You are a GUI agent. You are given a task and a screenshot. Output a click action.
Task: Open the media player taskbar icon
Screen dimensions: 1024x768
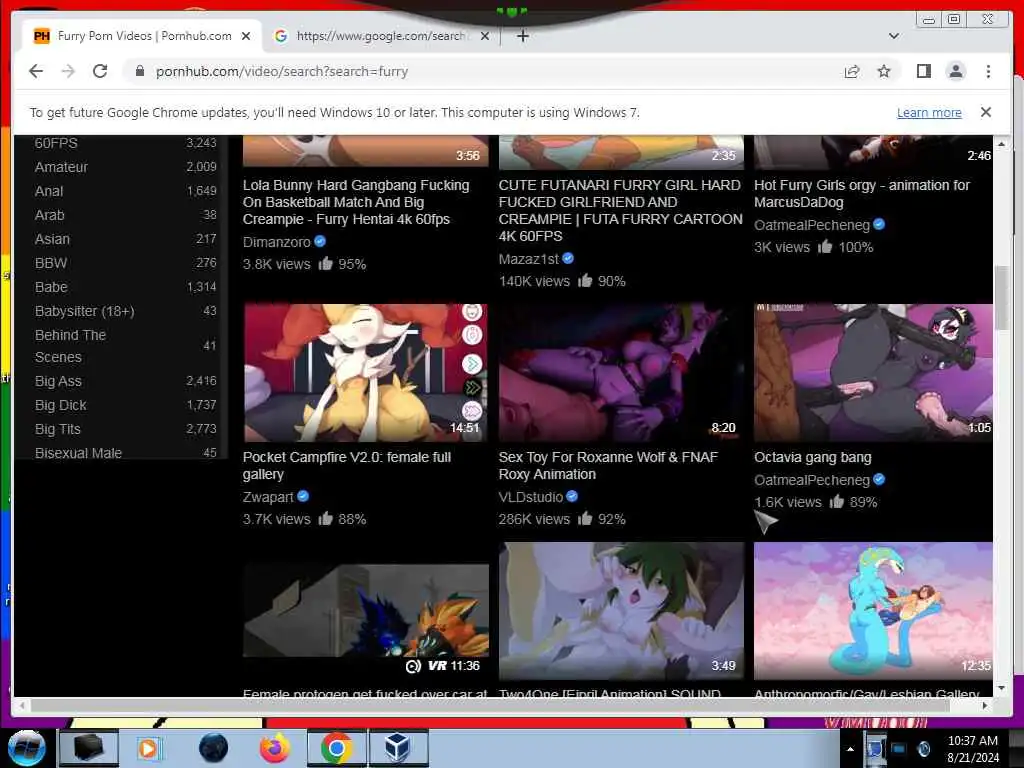[148, 748]
